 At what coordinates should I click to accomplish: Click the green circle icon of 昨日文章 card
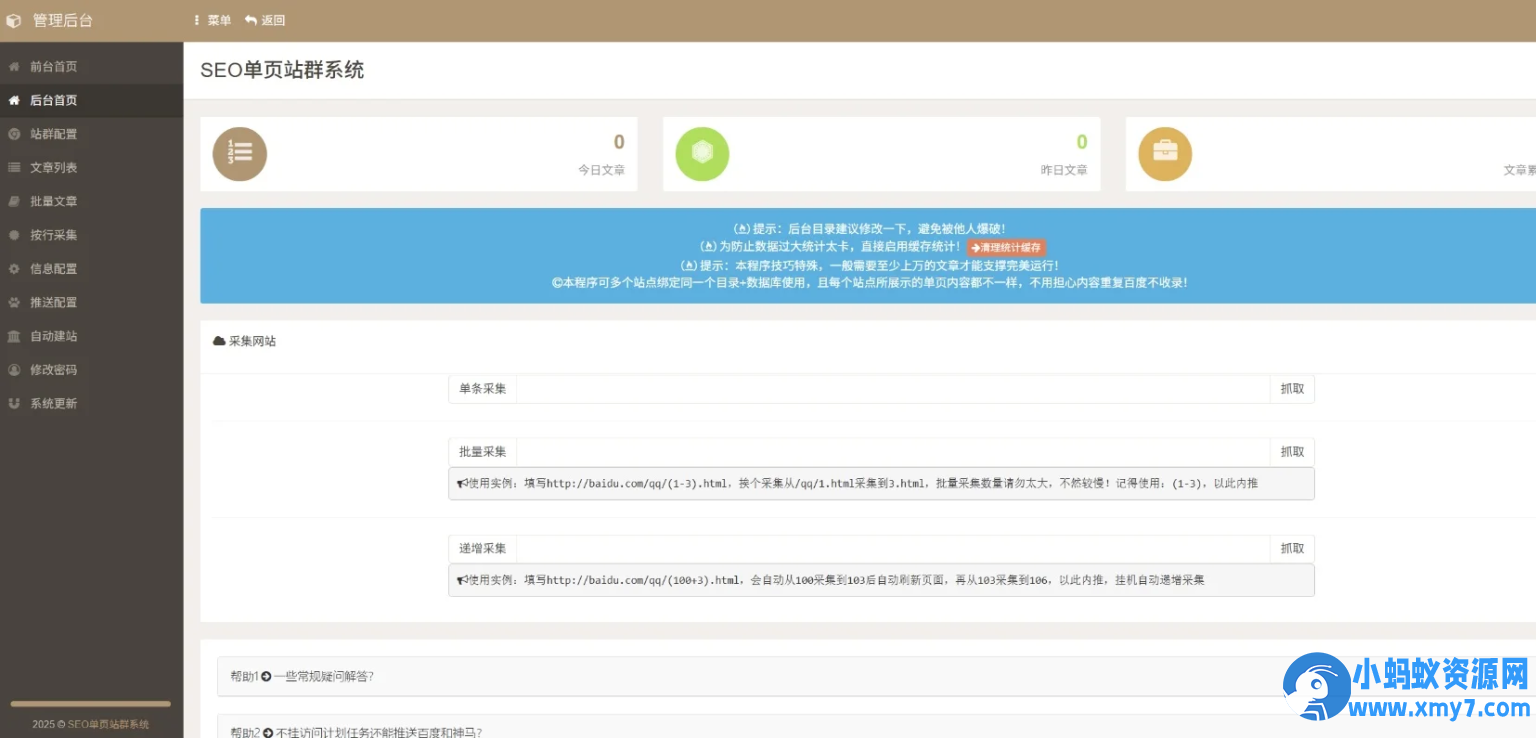click(702, 154)
